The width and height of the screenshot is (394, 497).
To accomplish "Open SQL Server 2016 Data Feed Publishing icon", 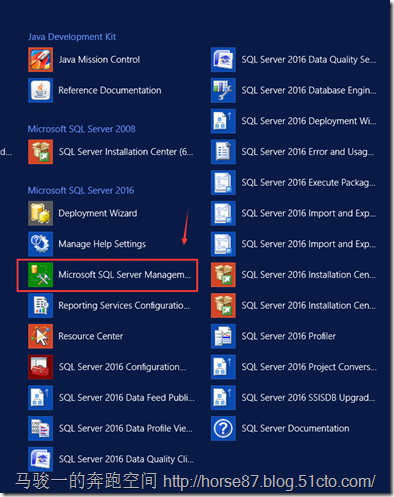I will 40,398.
